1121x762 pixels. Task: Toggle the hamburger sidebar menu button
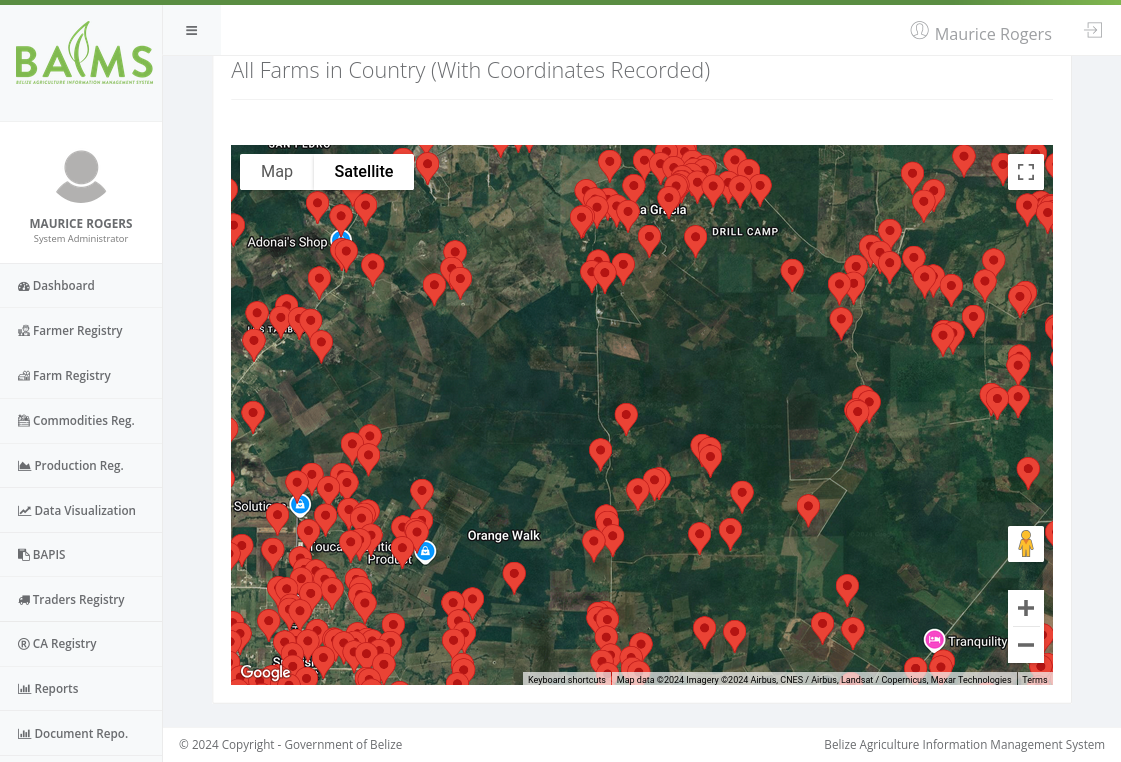[192, 30]
